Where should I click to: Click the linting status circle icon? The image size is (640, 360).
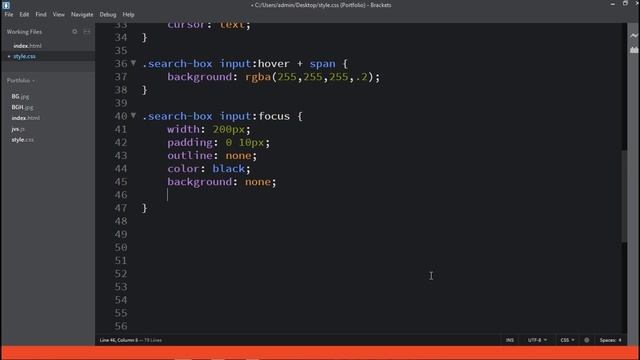587,340
